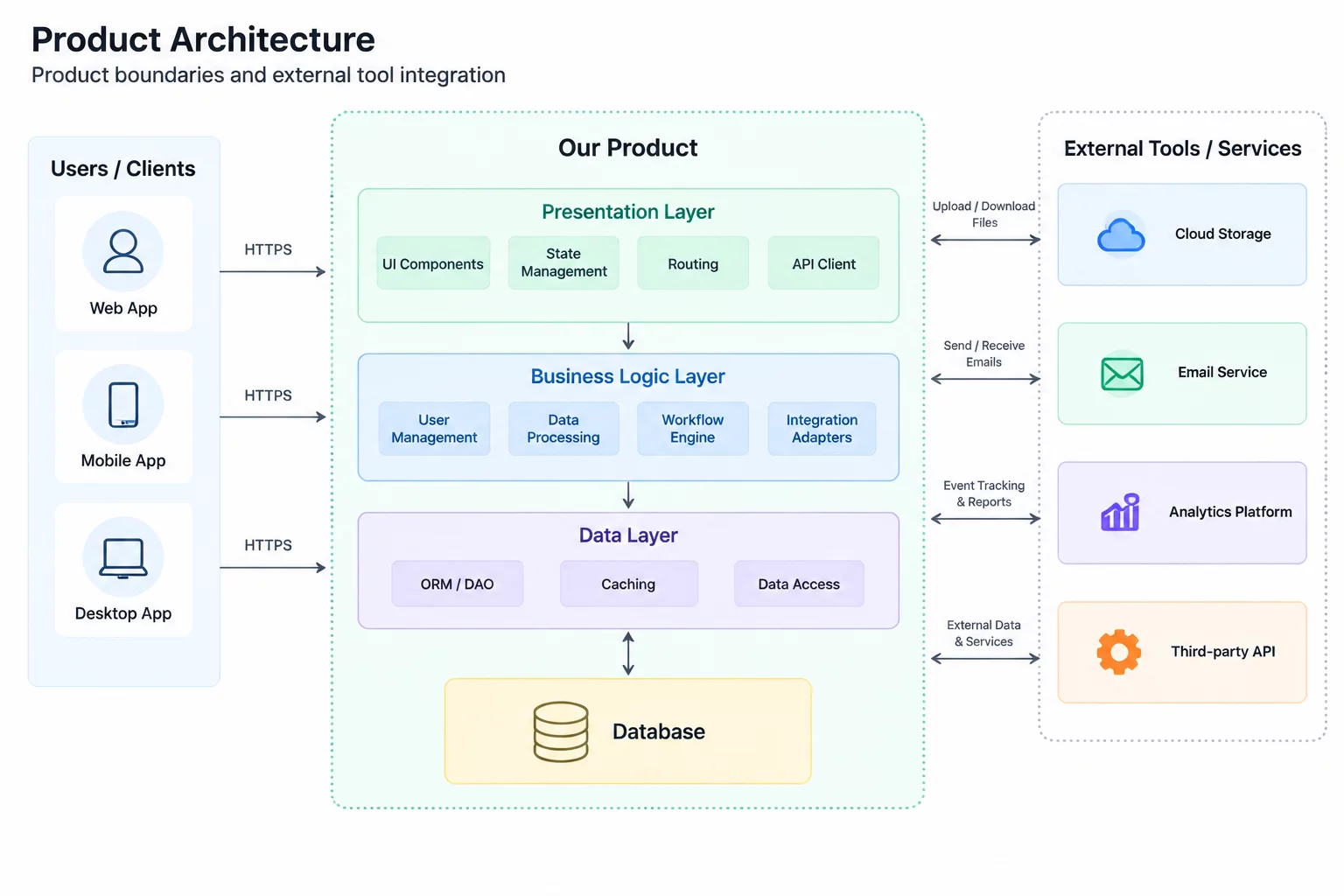Click the HTTPS label beside Desktop App
Viewport: 1344px width, 896px height.
[269, 545]
